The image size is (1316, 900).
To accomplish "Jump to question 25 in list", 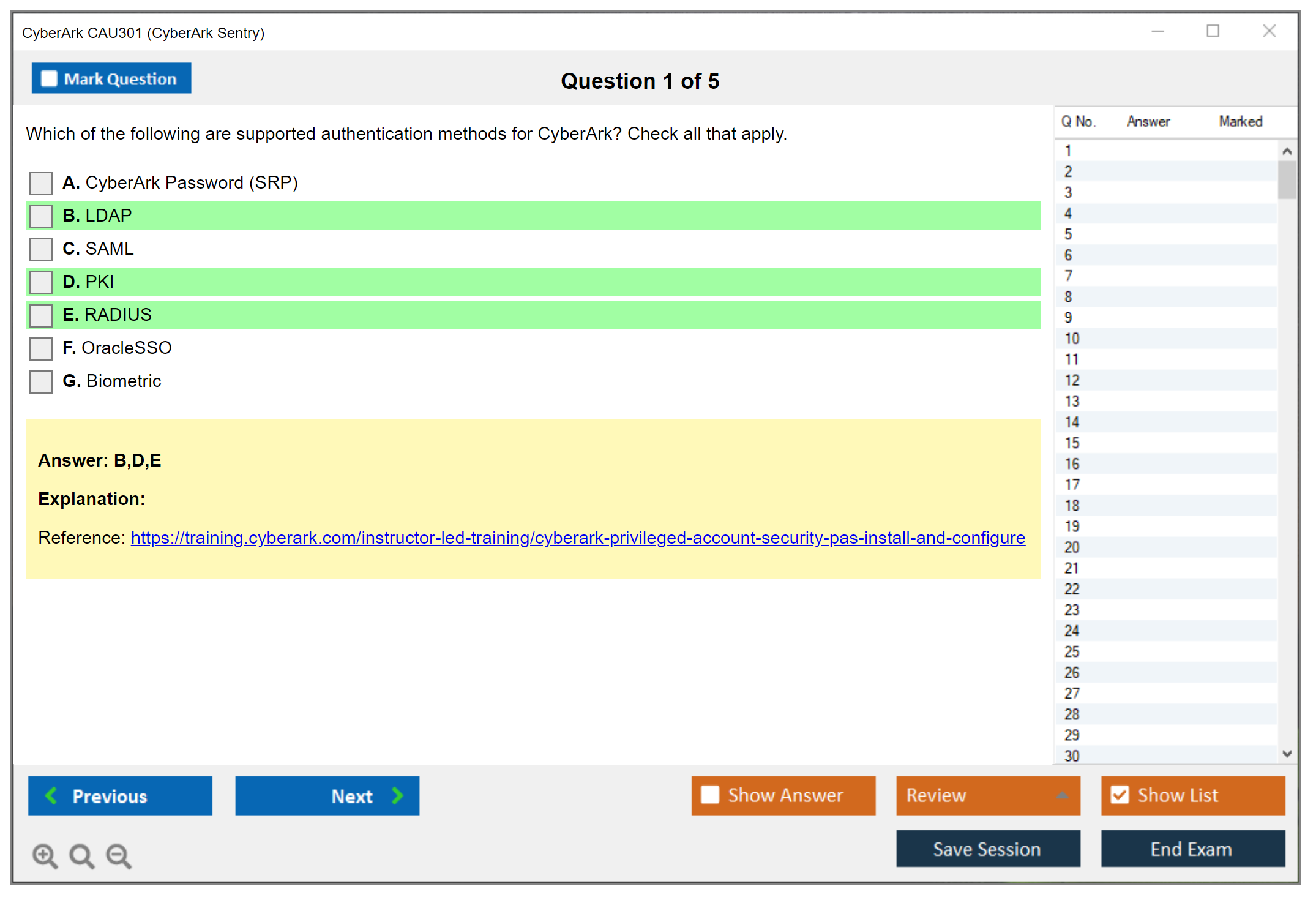I will 1072,651.
